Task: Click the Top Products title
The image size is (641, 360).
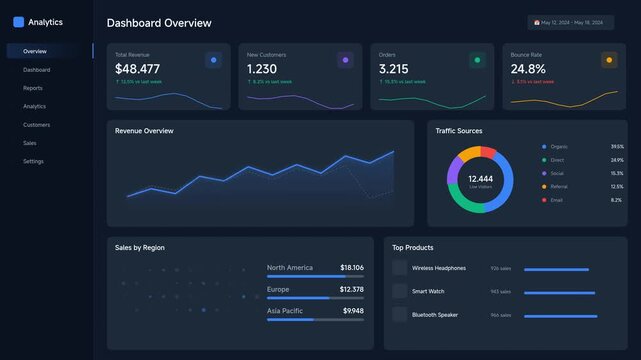Action: (412, 248)
